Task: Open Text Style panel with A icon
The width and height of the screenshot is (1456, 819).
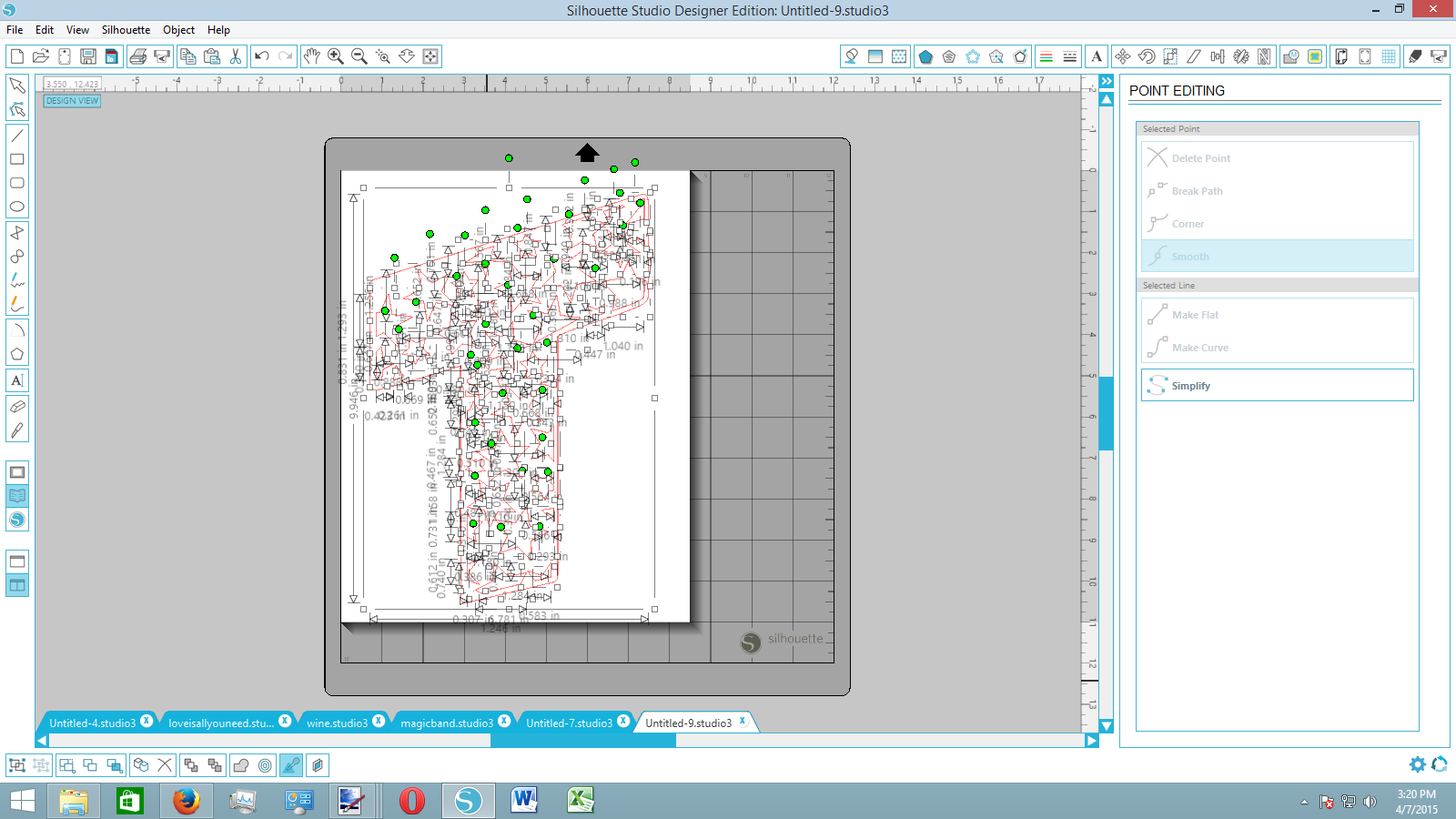Action: (1097, 56)
